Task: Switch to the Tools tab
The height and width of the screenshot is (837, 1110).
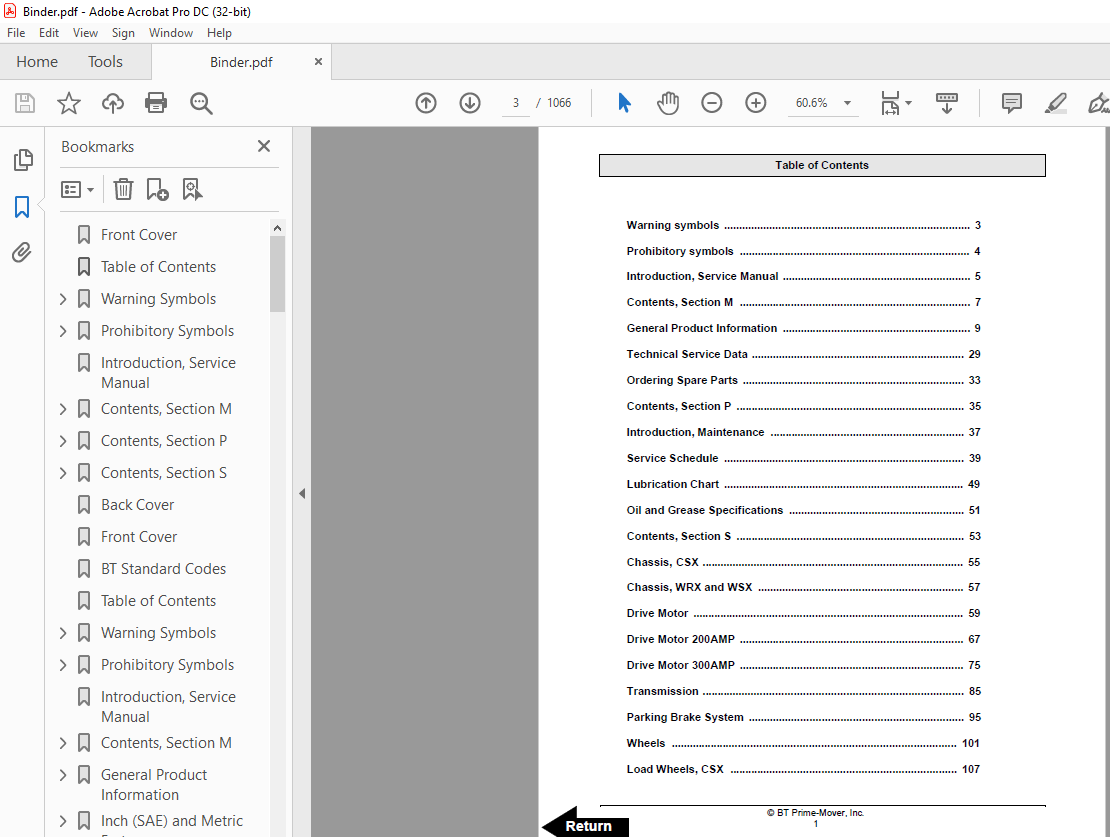Action: click(x=105, y=62)
